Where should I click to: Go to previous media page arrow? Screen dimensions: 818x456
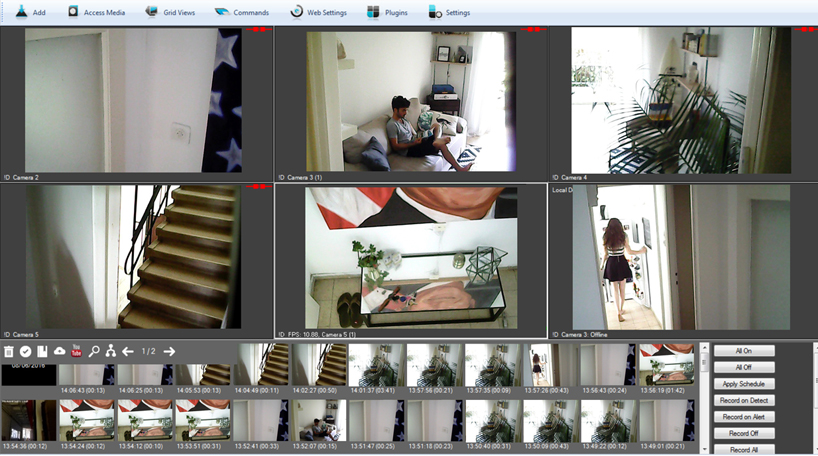pyautogui.click(x=128, y=352)
